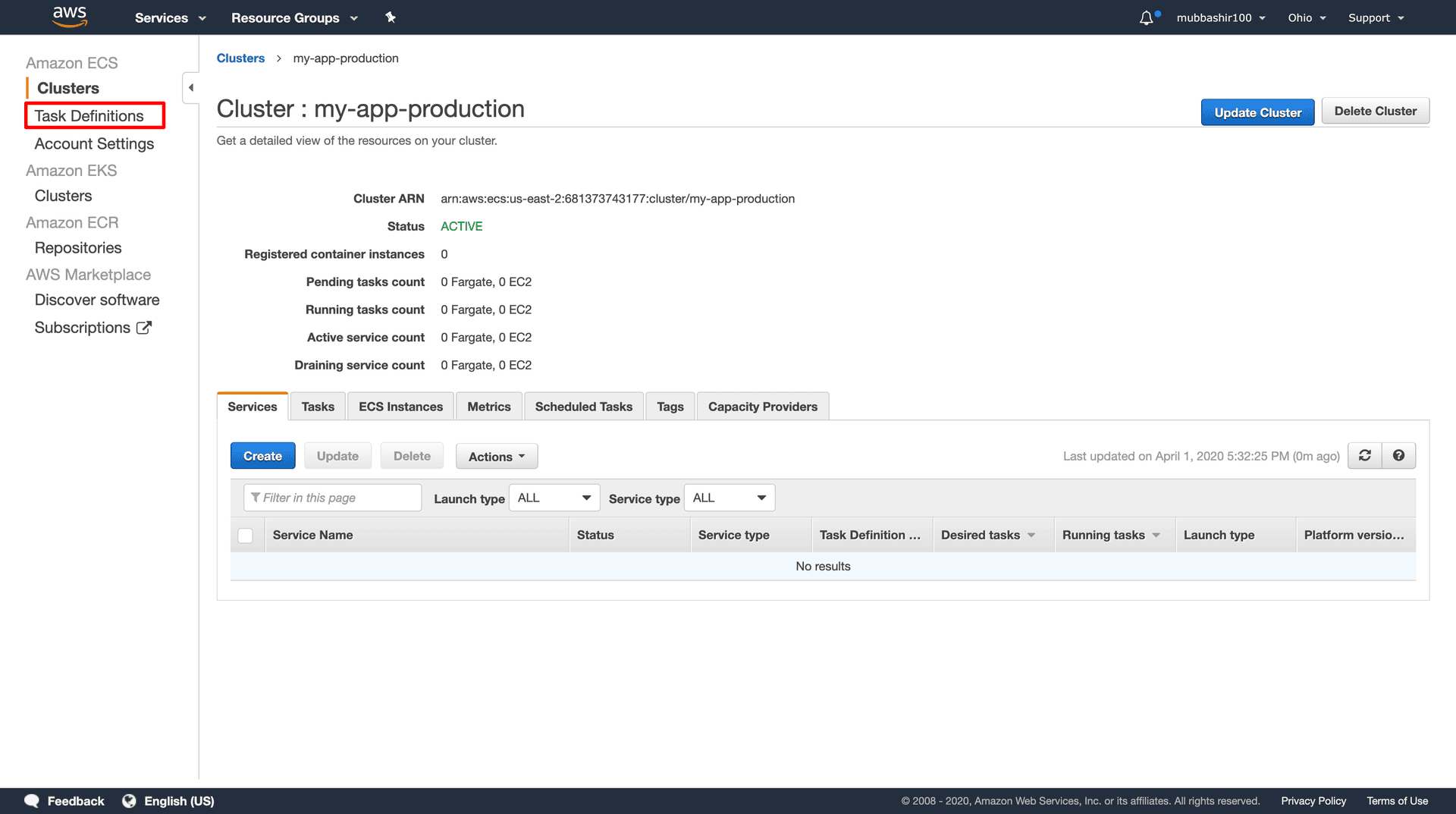Click the Terms of Use footer link
The width and height of the screenshot is (1456, 814).
pos(1397,801)
